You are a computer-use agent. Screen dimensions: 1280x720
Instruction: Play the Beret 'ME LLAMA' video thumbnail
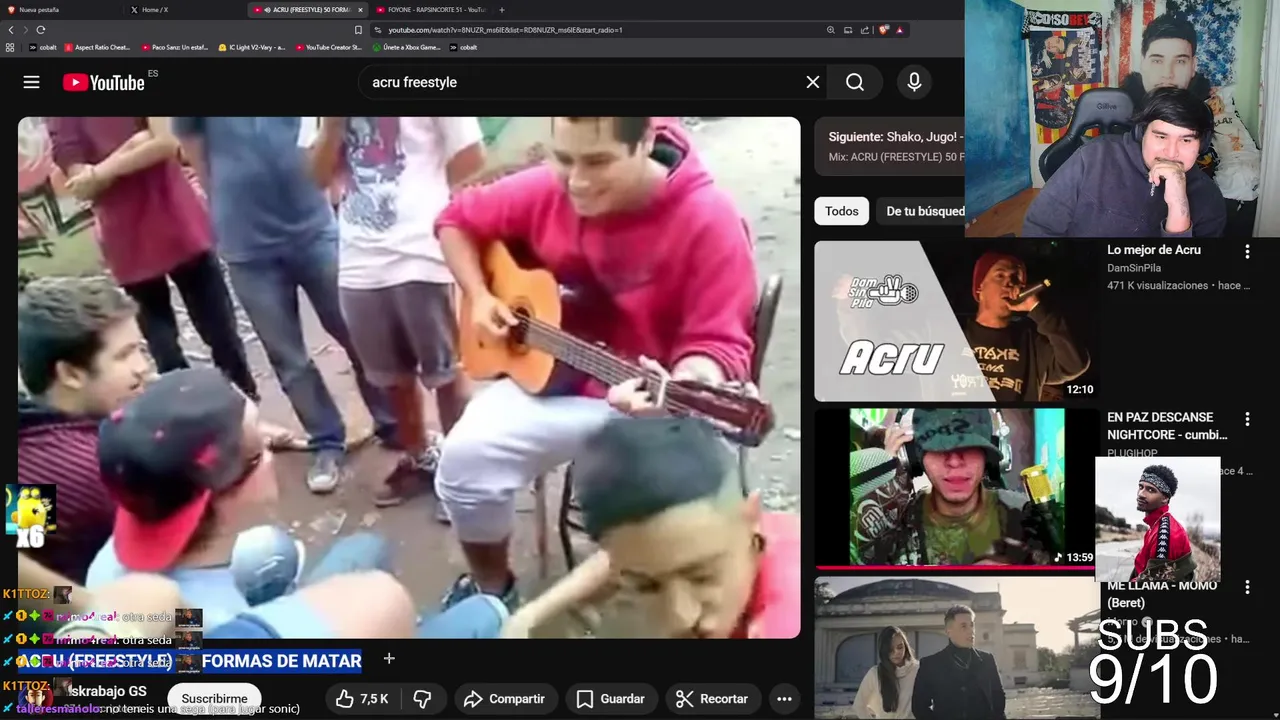(955, 648)
